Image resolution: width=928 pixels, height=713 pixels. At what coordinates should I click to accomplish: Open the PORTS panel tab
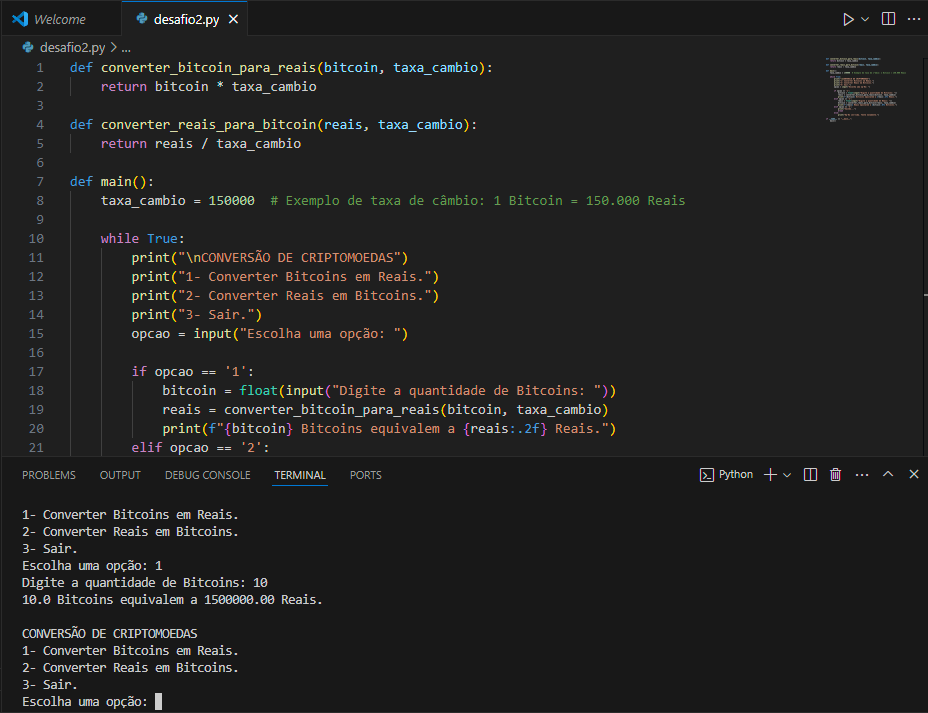pos(366,475)
